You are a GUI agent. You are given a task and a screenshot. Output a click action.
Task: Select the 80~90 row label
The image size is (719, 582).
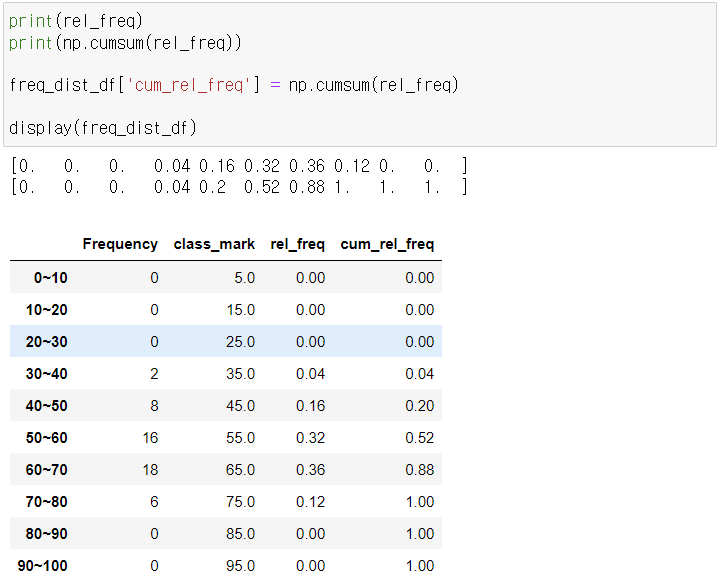46,534
